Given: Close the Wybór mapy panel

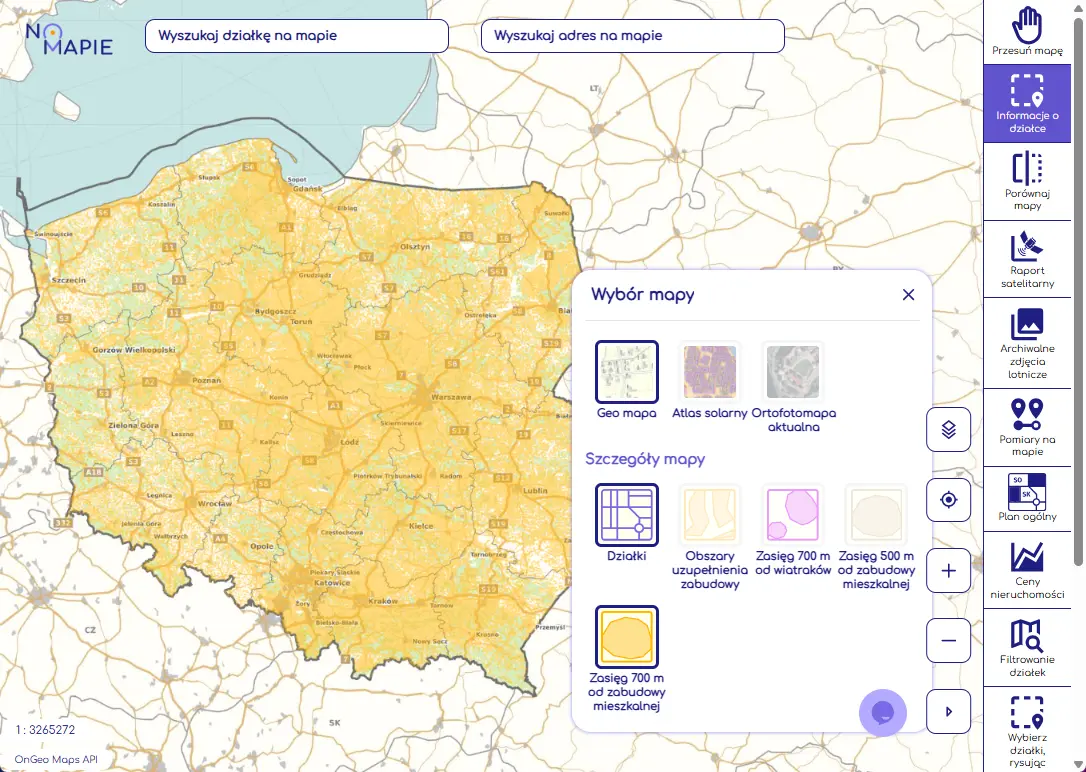Looking at the screenshot, I should coord(908,294).
